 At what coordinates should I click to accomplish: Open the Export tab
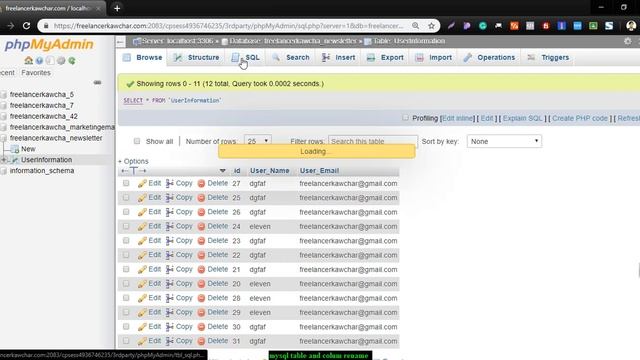coord(385,58)
